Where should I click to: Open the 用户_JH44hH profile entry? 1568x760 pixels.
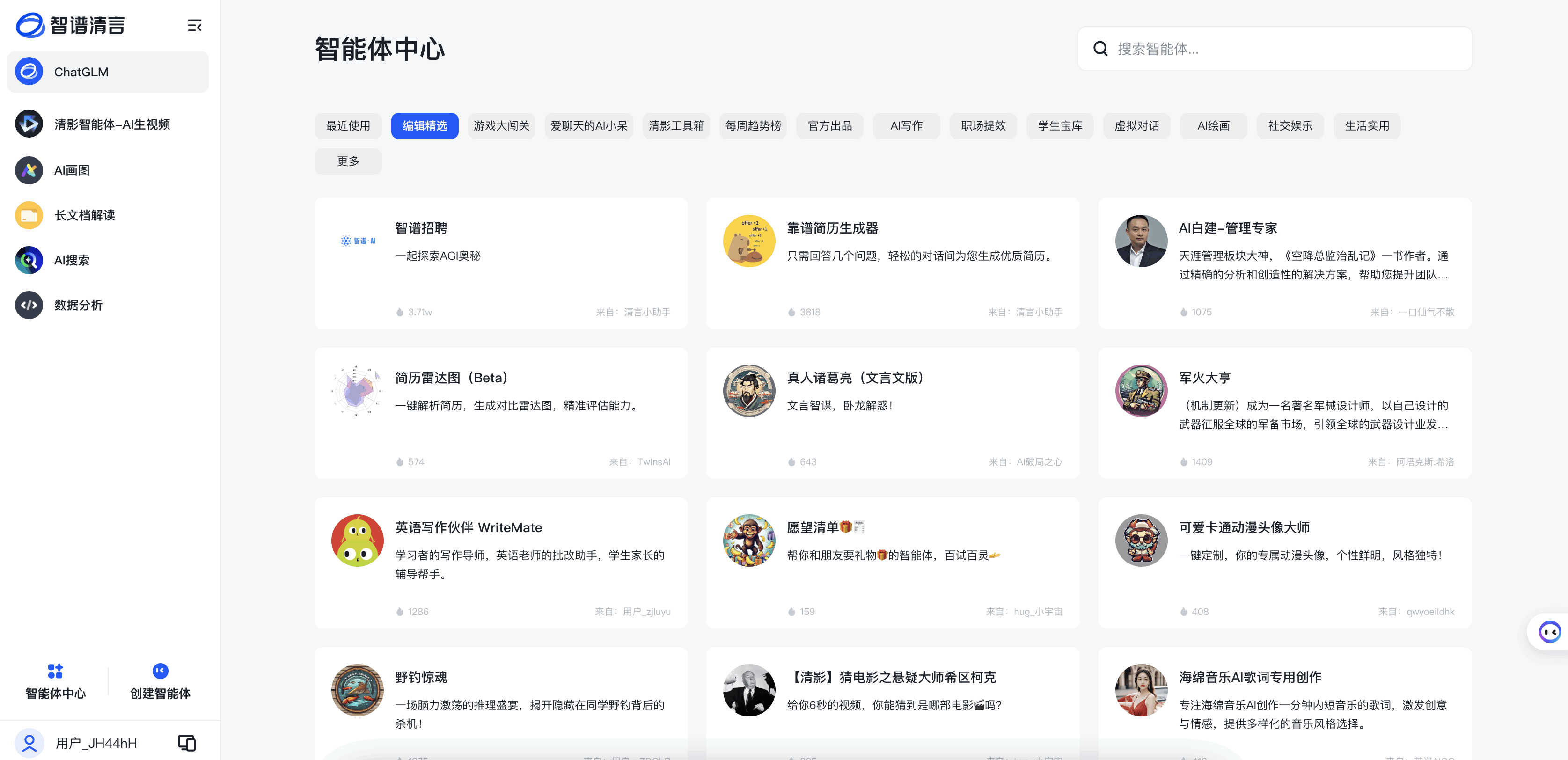95,742
